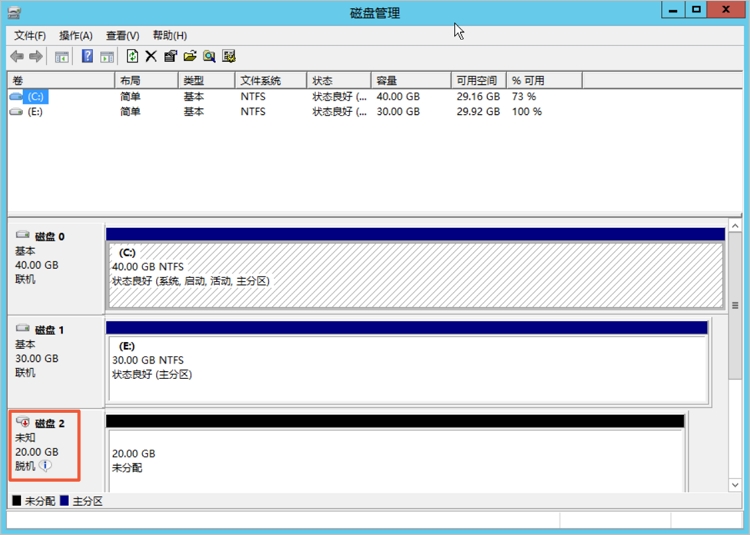Click the show/hide console tree icon
Screen dimensions: 750x535
click(x=62, y=56)
